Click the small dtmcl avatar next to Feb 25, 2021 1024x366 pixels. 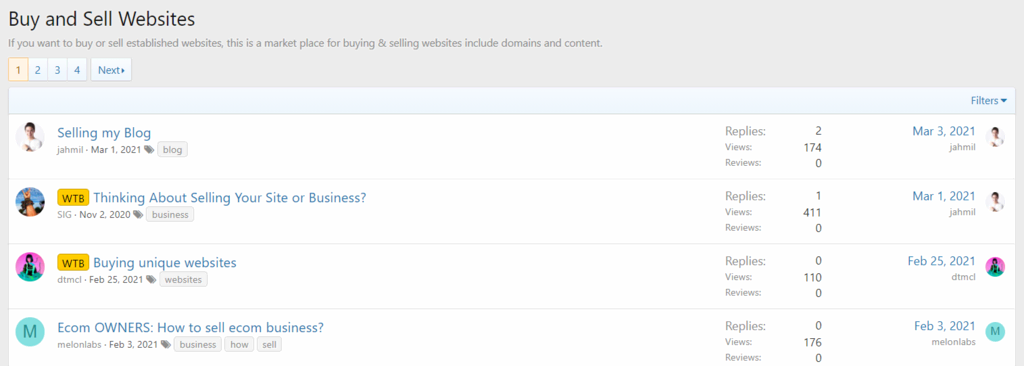[x=995, y=267]
